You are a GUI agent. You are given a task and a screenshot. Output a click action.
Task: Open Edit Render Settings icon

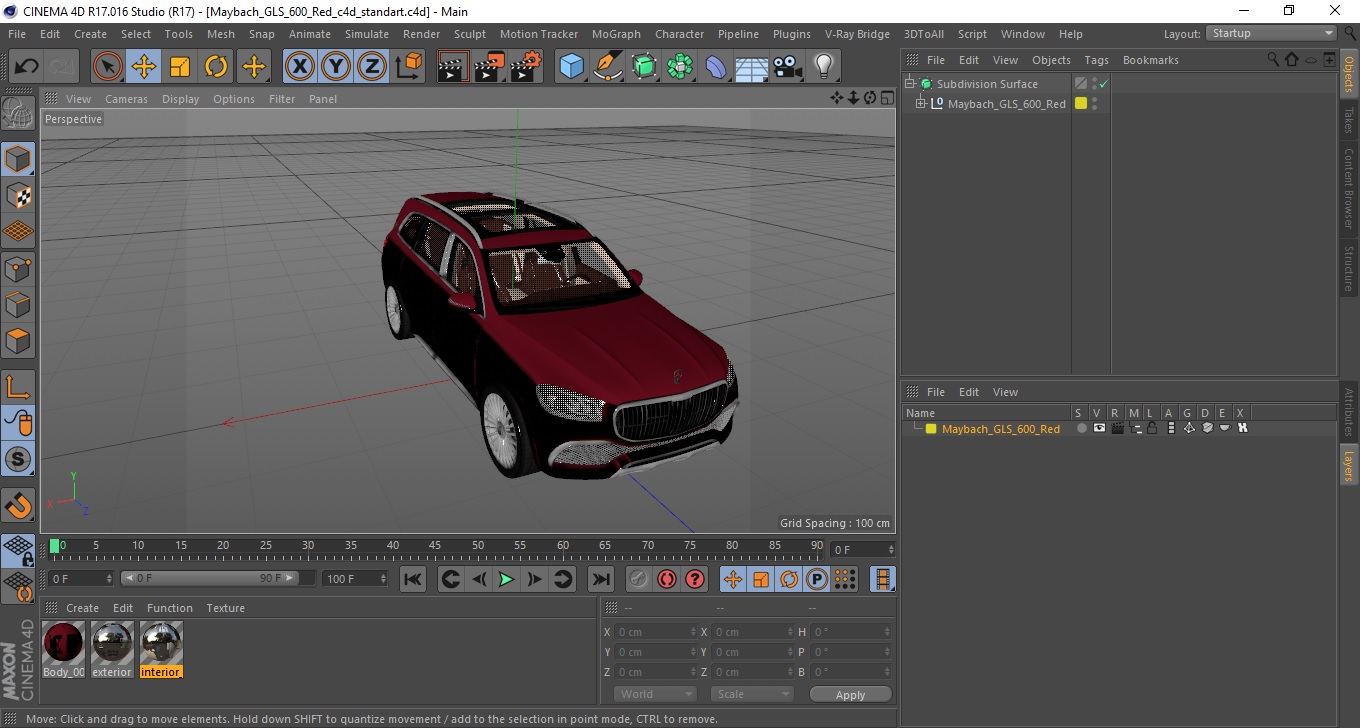pyautogui.click(x=526, y=67)
